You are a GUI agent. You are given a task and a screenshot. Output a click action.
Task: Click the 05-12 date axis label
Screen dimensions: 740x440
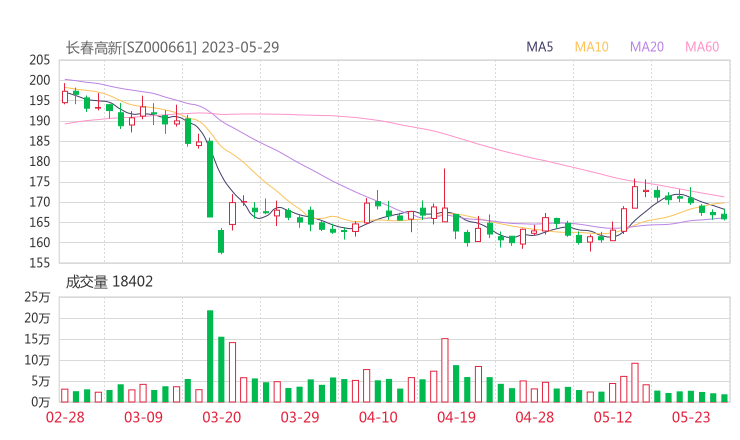(x=613, y=417)
